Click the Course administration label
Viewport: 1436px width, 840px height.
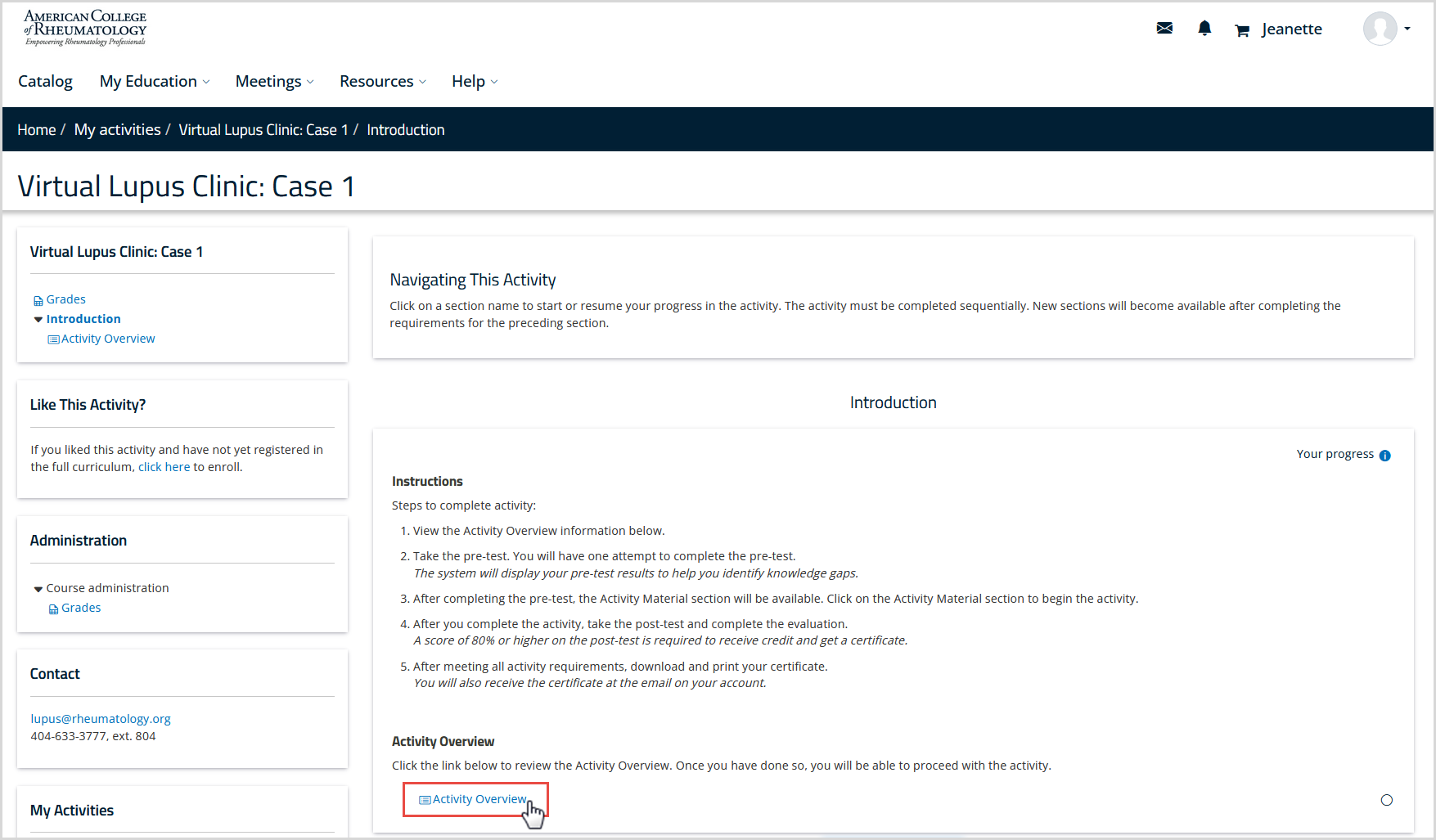(x=108, y=588)
